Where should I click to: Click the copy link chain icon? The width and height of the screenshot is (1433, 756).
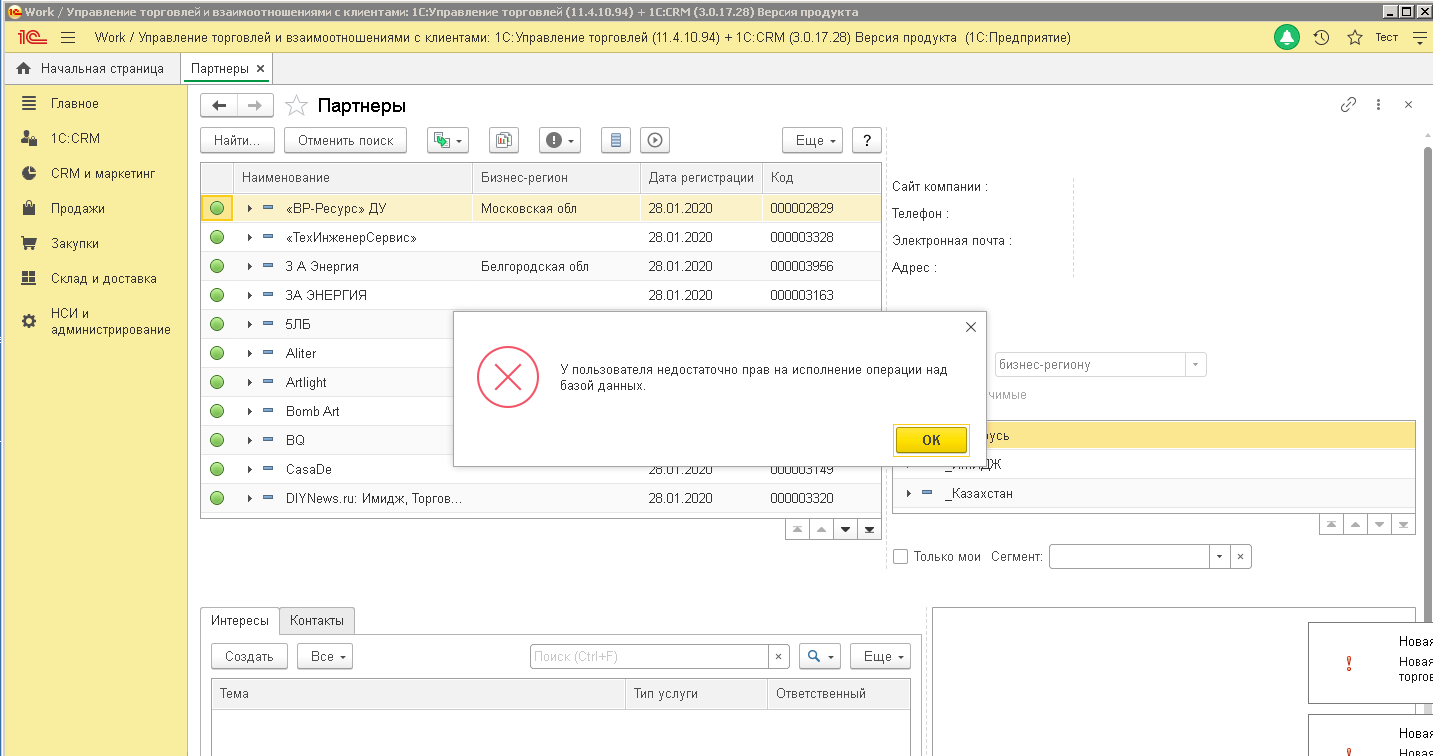tap(1348, 105)
